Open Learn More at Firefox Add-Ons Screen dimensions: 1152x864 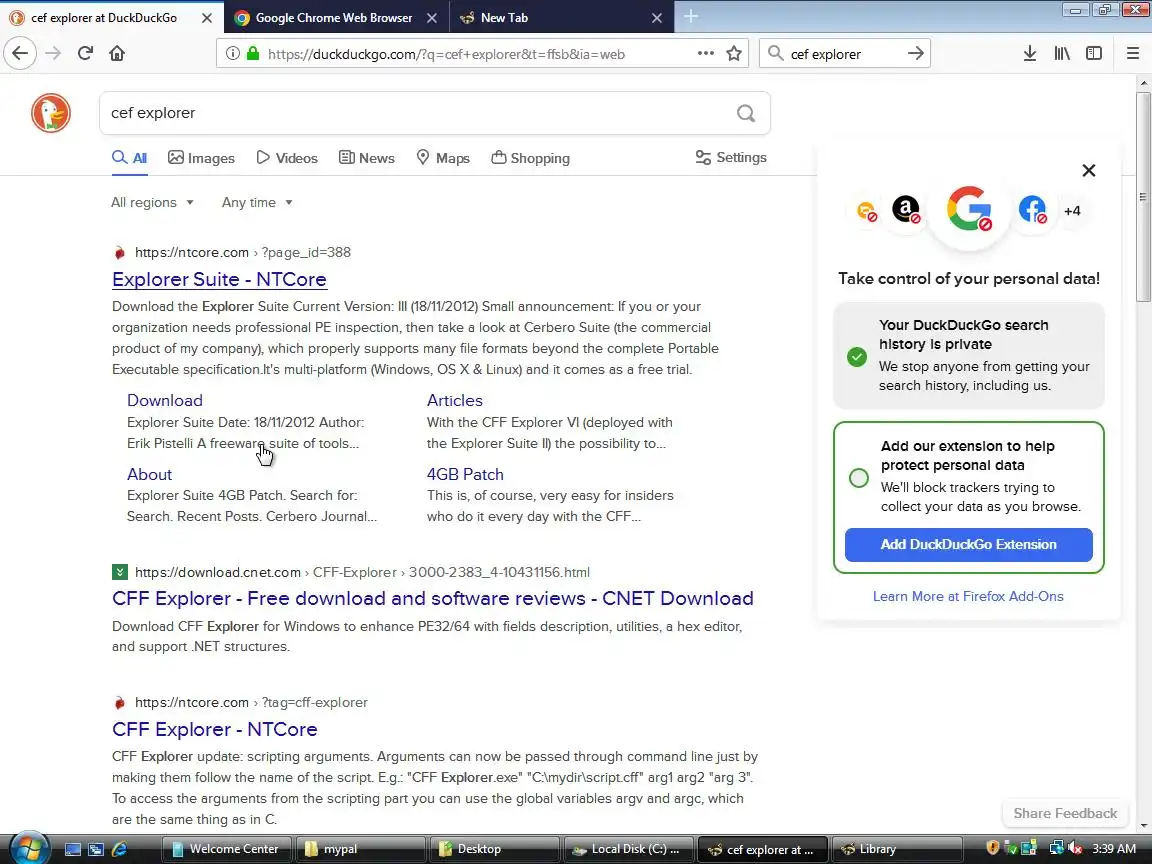(968, 597)
